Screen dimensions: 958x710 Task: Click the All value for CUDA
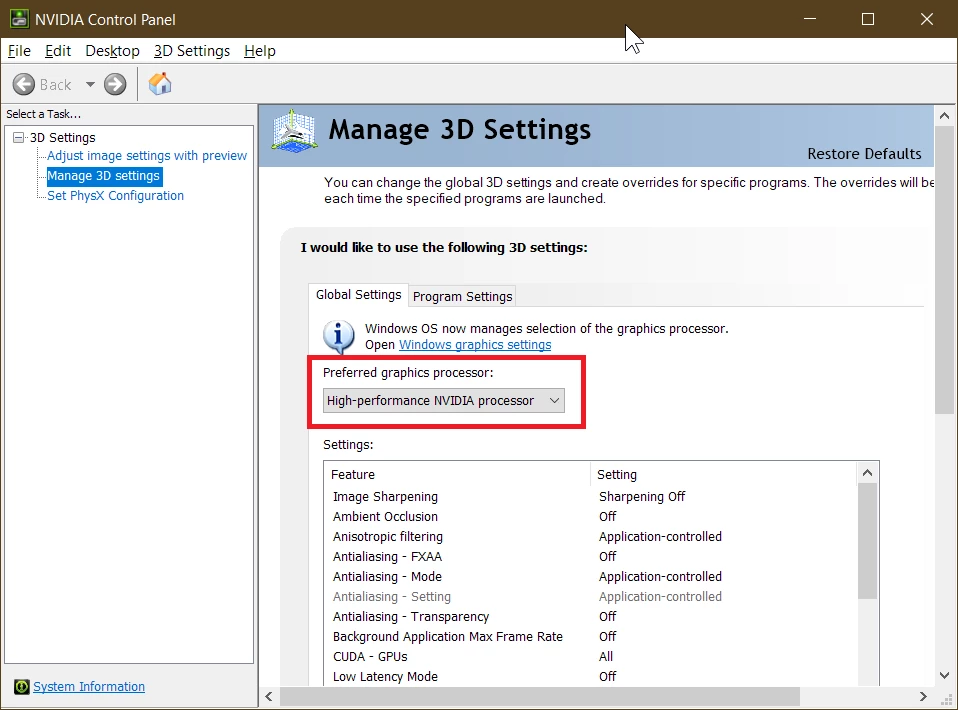pyautogui.click(x=606, y=657)
